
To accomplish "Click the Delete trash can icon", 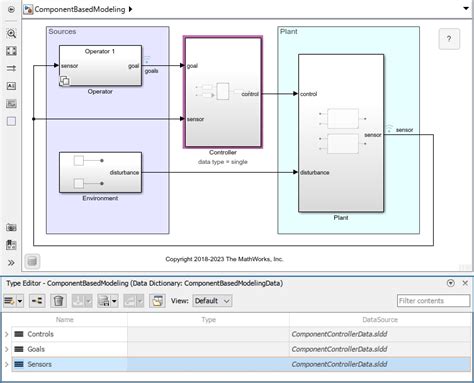I will (58, 301).
